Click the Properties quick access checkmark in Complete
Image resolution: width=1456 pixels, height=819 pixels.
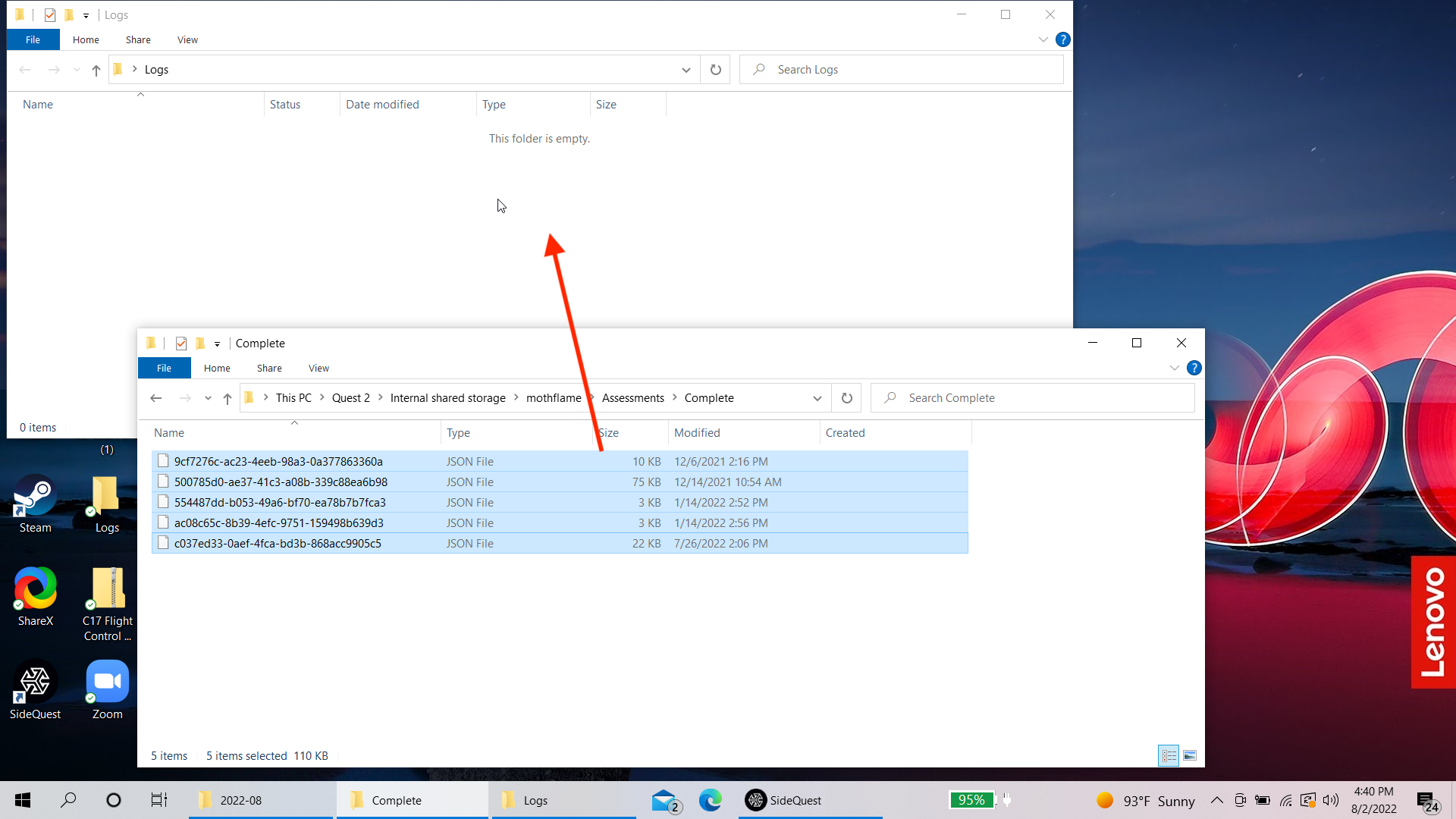[x=181, y=344]
